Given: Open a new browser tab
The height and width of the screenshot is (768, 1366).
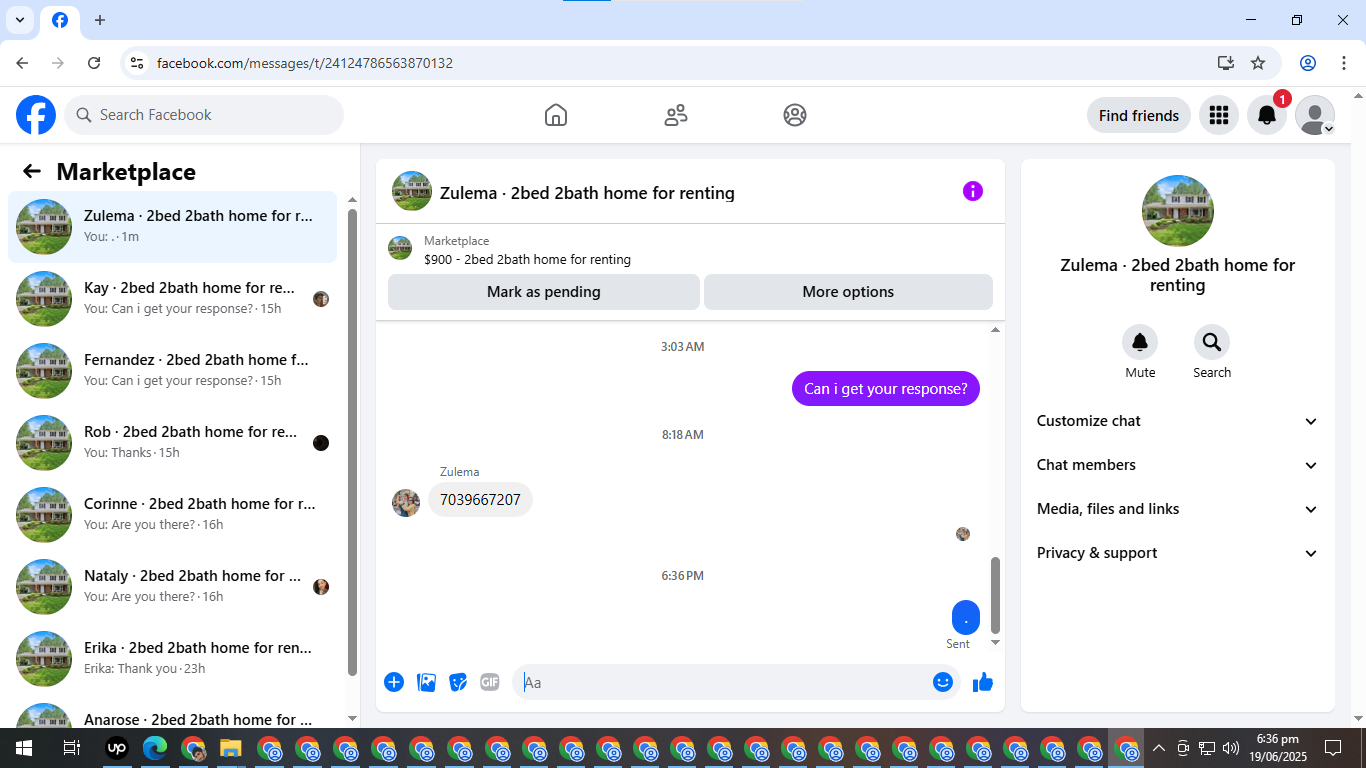Looking at the screenshot, I should click(100, 20).
